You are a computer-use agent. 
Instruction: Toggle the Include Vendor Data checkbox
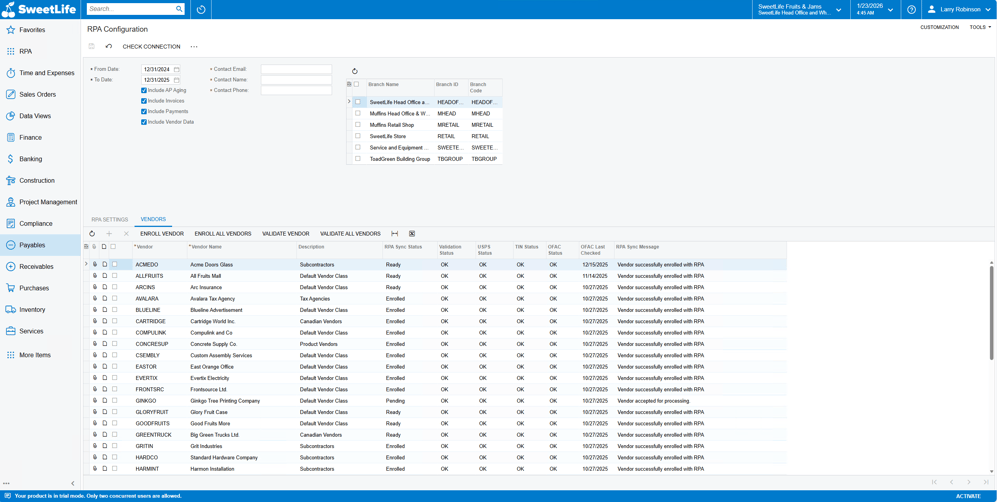tap(144, 121)
